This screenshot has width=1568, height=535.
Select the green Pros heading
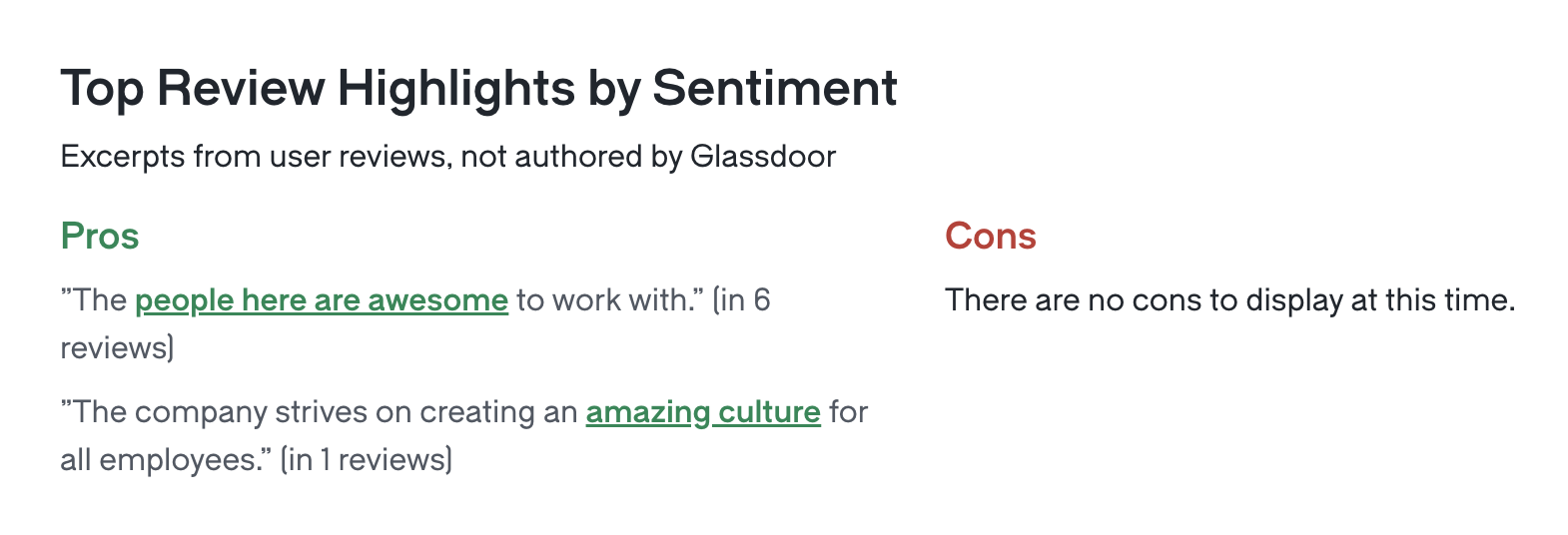point(100,237)
